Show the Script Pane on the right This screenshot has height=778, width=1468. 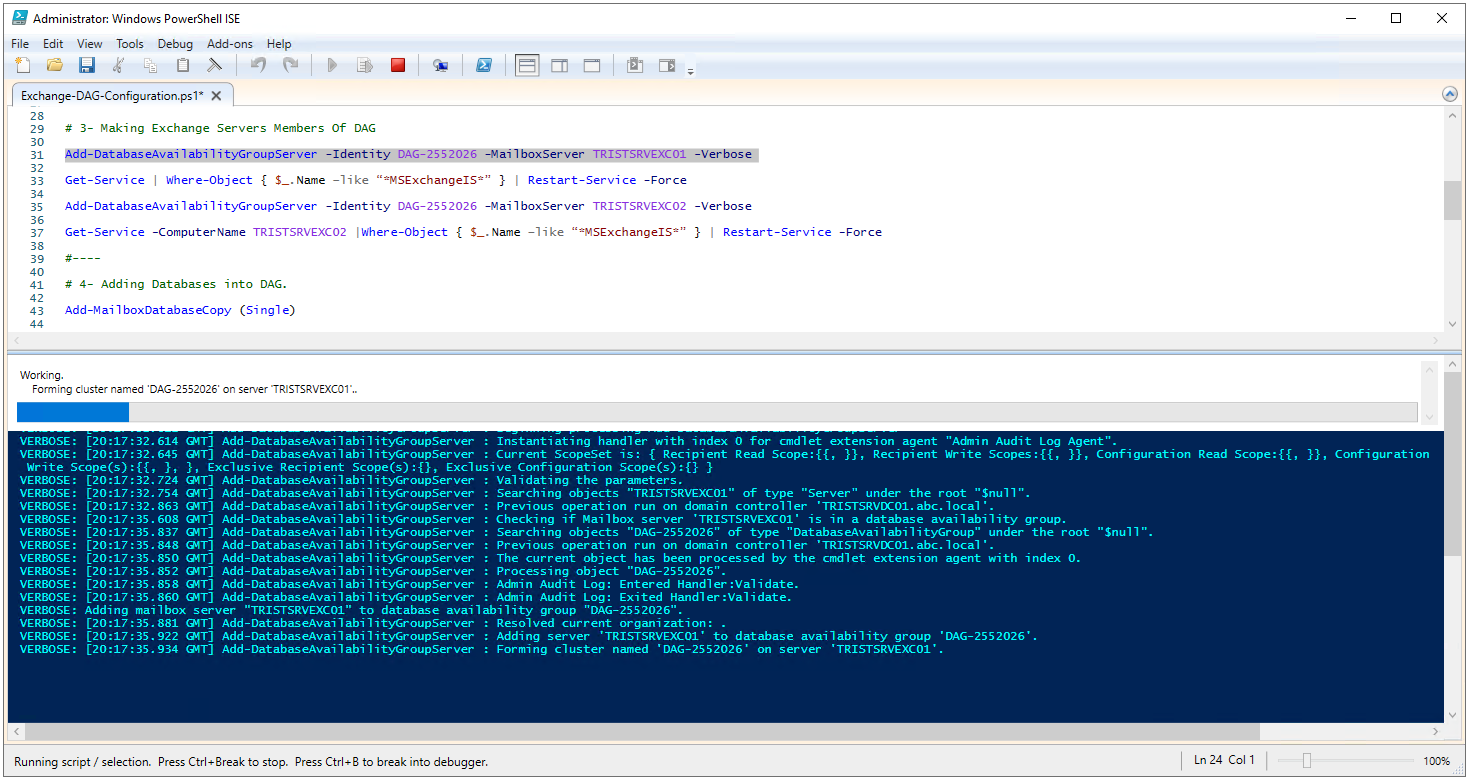pos(560,65)
